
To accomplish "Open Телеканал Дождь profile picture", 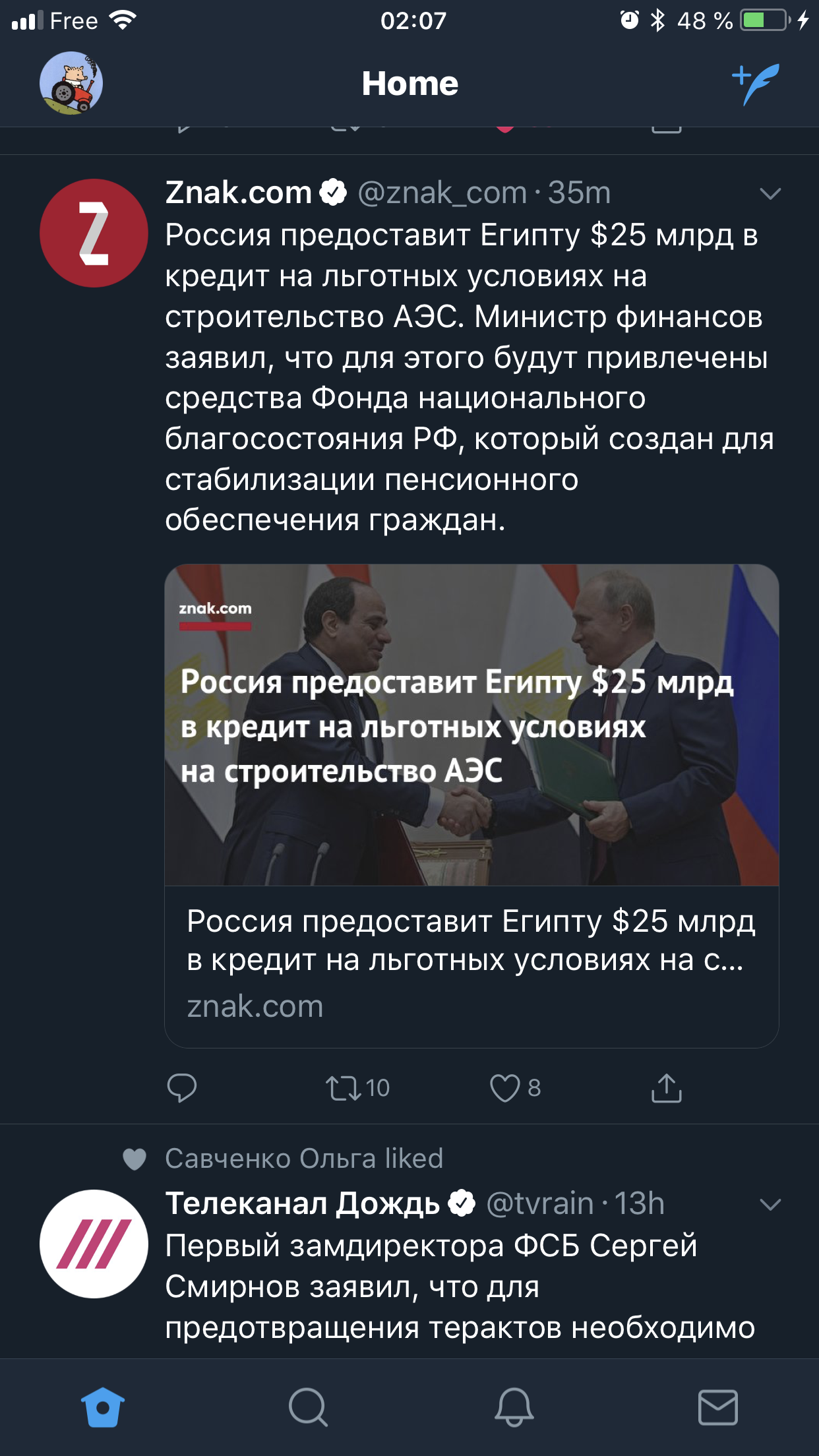I will [x=94, y=1244].
